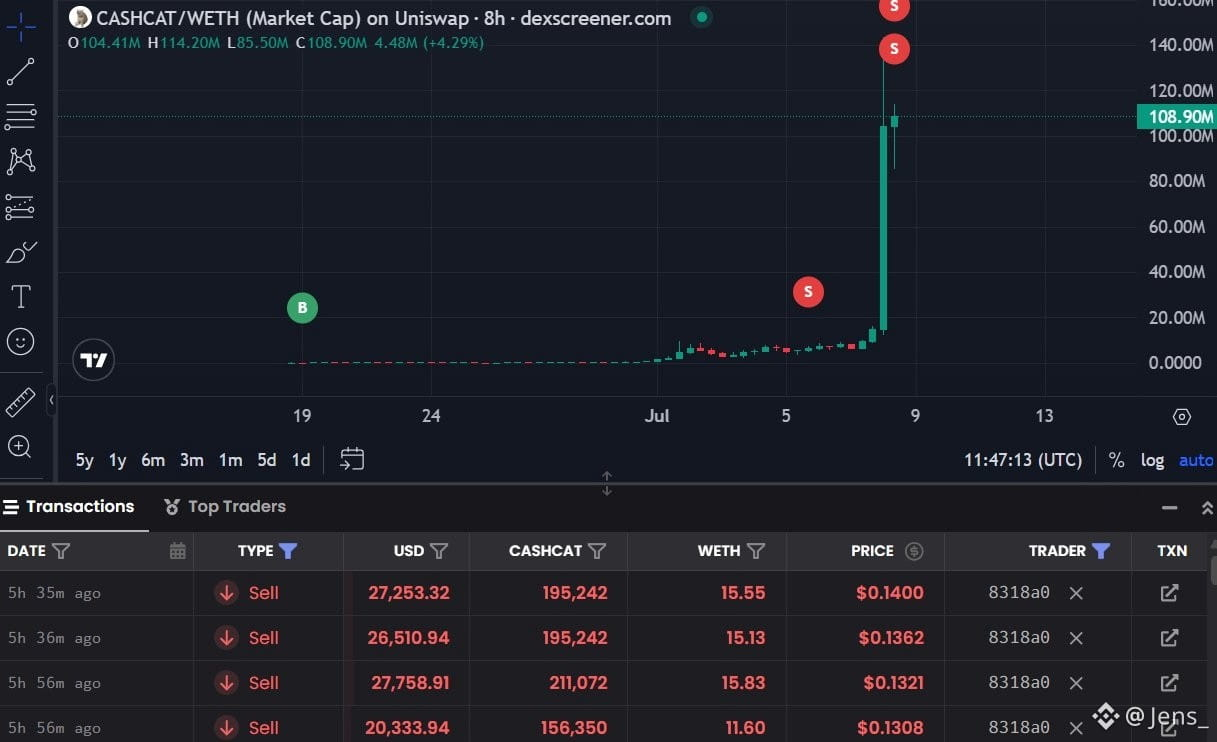The image size is (1217, 742).
Task: Click the WETH amount 15.13
Action: (x=745, y=638)
